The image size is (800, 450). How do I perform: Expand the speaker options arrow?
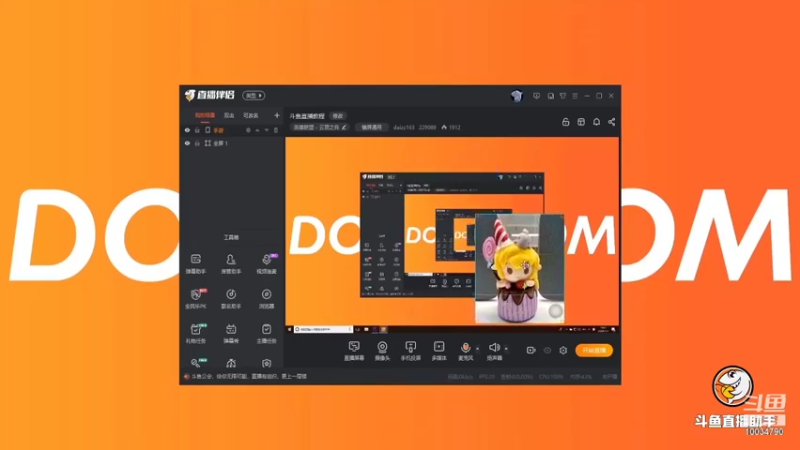click(x=506, y=349)
